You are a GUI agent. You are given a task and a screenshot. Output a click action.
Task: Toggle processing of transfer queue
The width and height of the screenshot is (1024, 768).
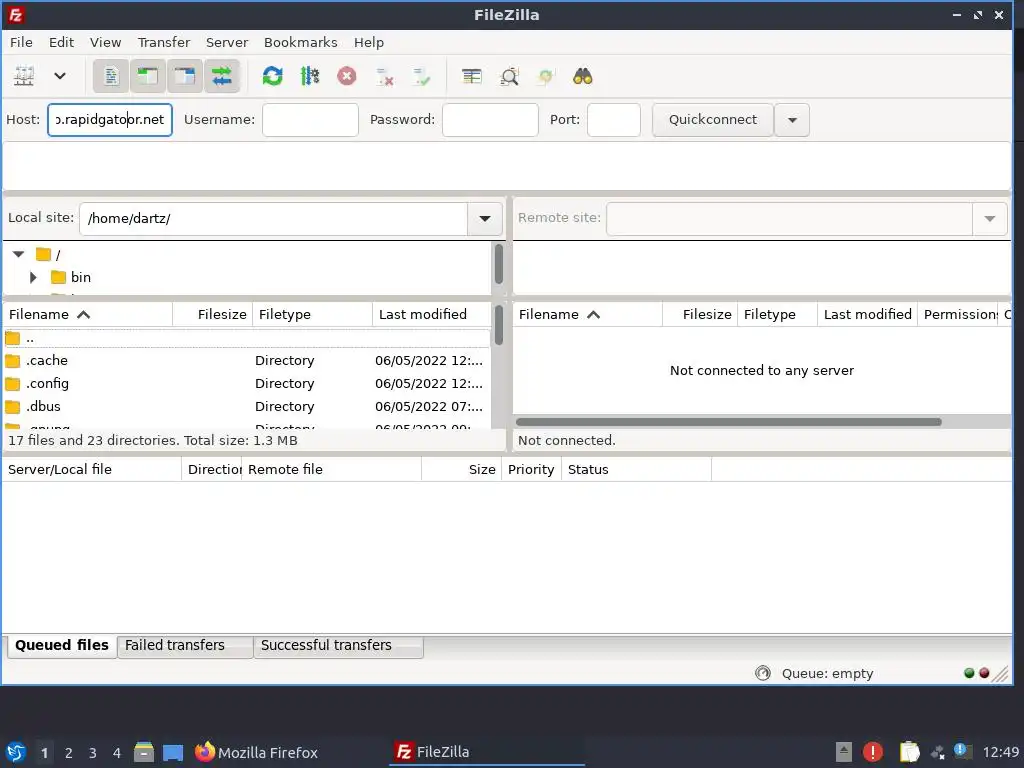(310, 76)
